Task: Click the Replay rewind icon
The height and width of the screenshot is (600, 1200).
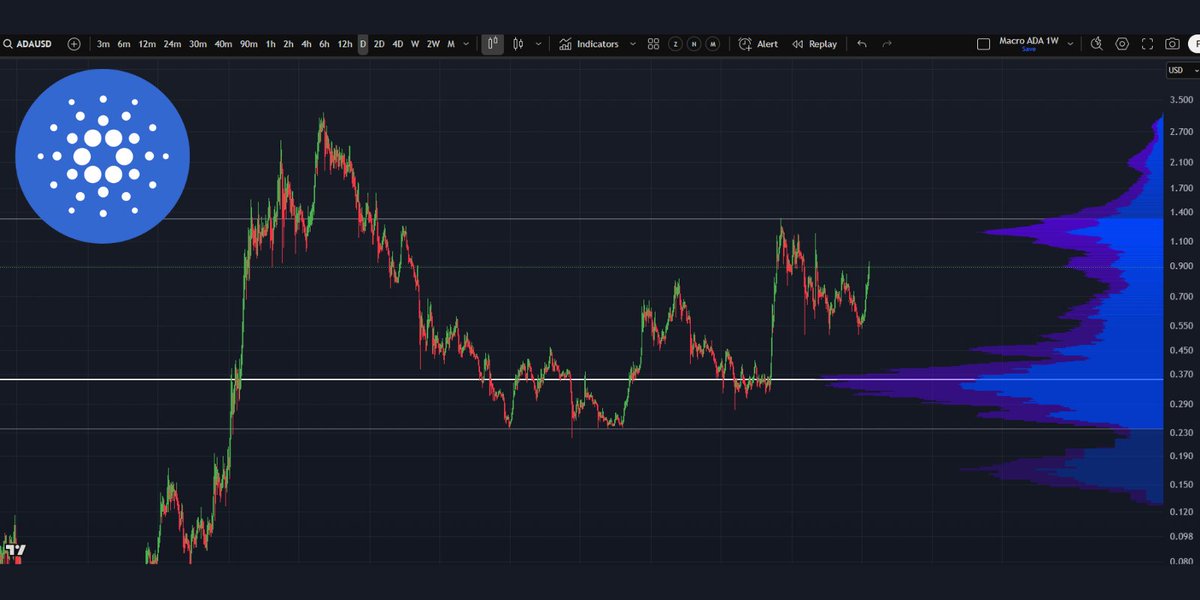Action: coord(798,44)
